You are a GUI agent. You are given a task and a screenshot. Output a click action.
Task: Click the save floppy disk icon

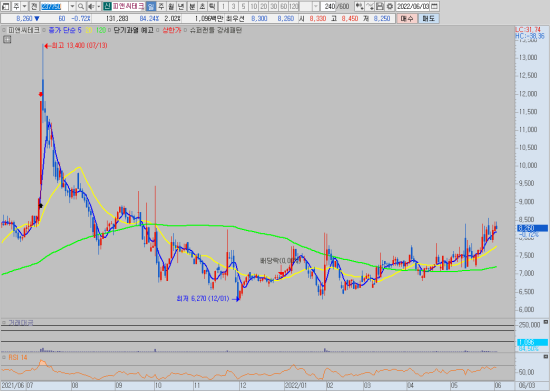point(380,6)
